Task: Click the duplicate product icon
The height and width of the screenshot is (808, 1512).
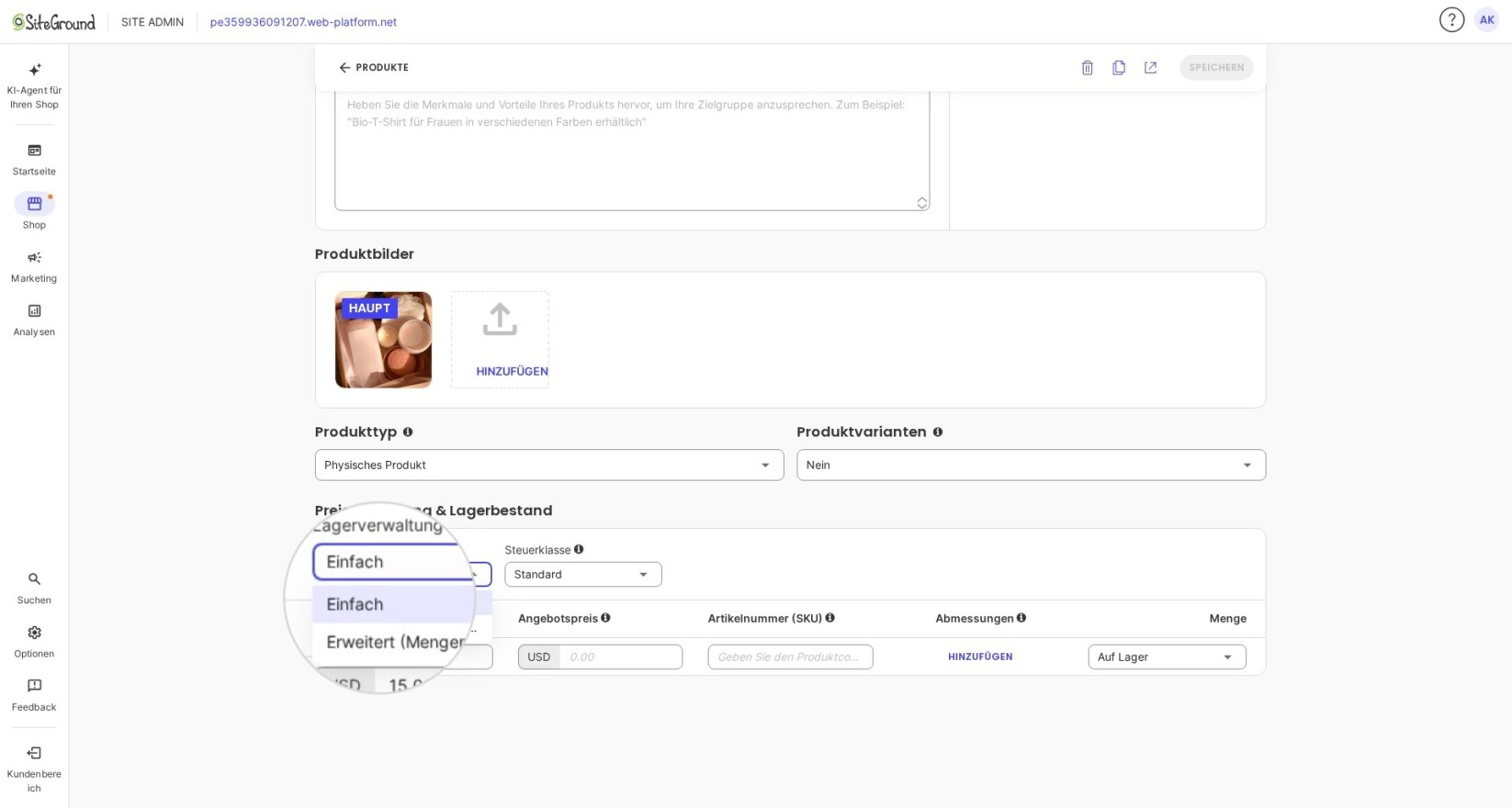Action: pyautogui.click(x=1119, y=68)
